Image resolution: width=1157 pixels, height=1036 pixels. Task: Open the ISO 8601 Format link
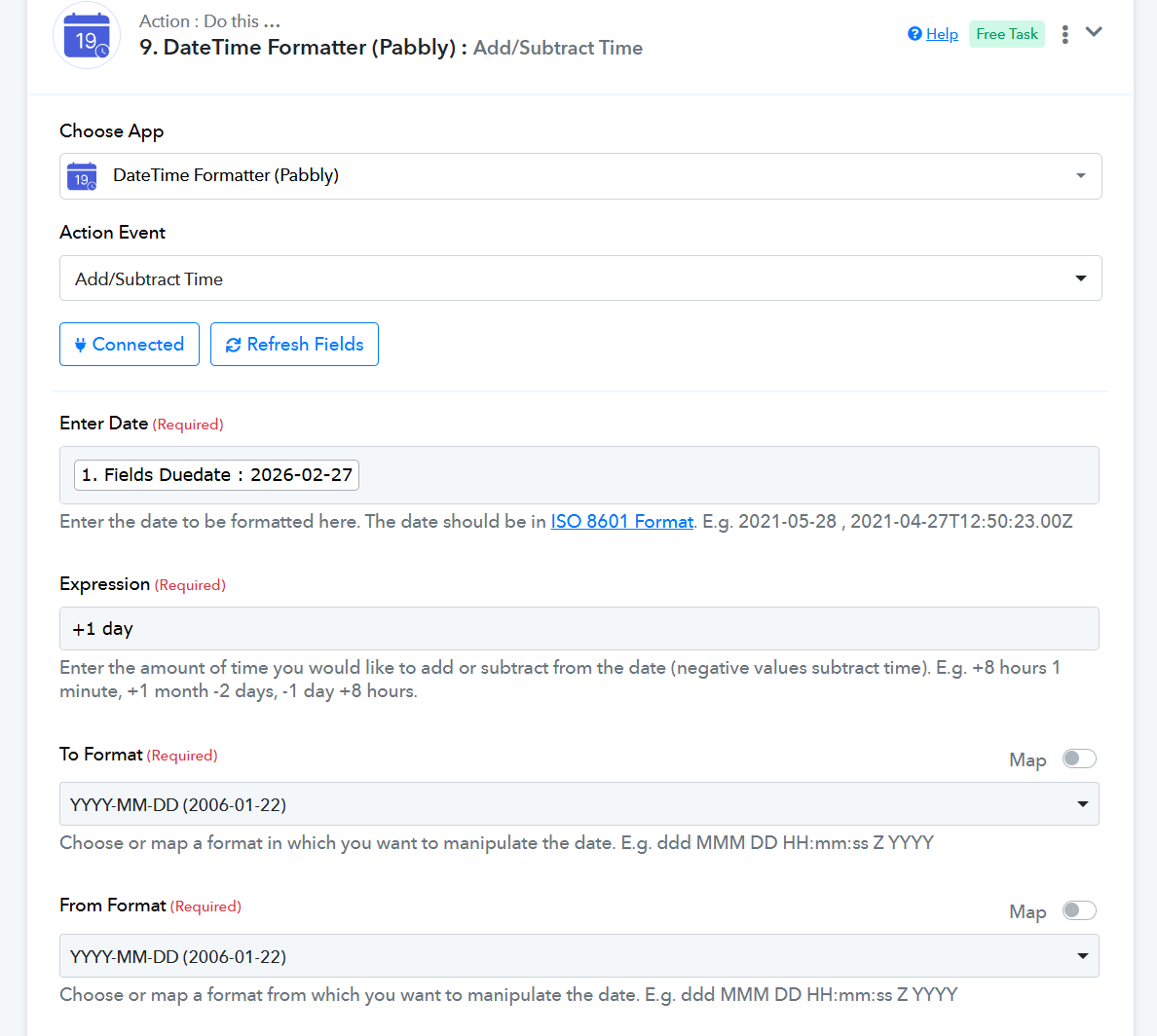(x=621, y=522)
